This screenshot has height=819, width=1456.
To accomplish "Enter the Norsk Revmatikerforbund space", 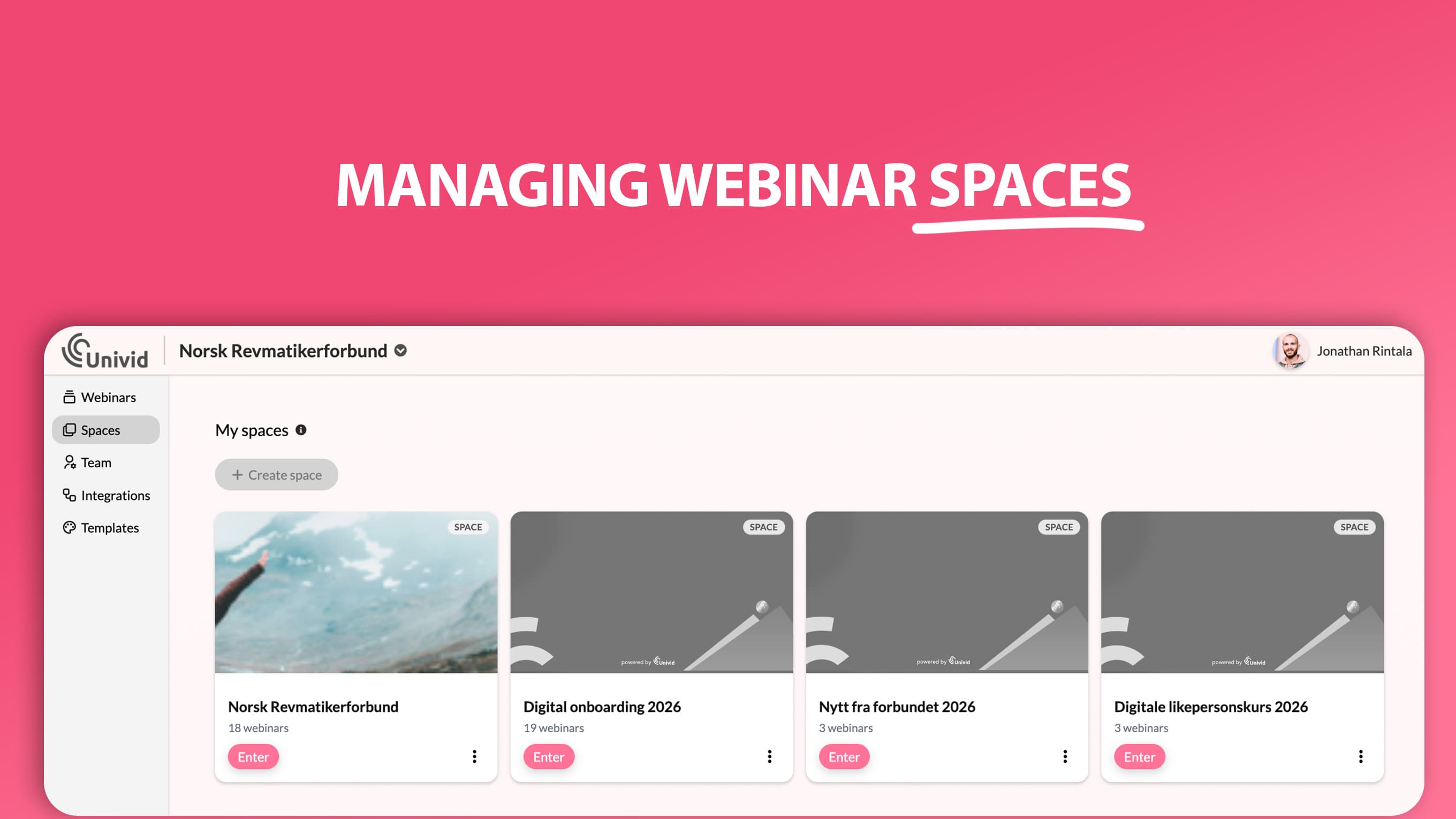I will 253,757.
